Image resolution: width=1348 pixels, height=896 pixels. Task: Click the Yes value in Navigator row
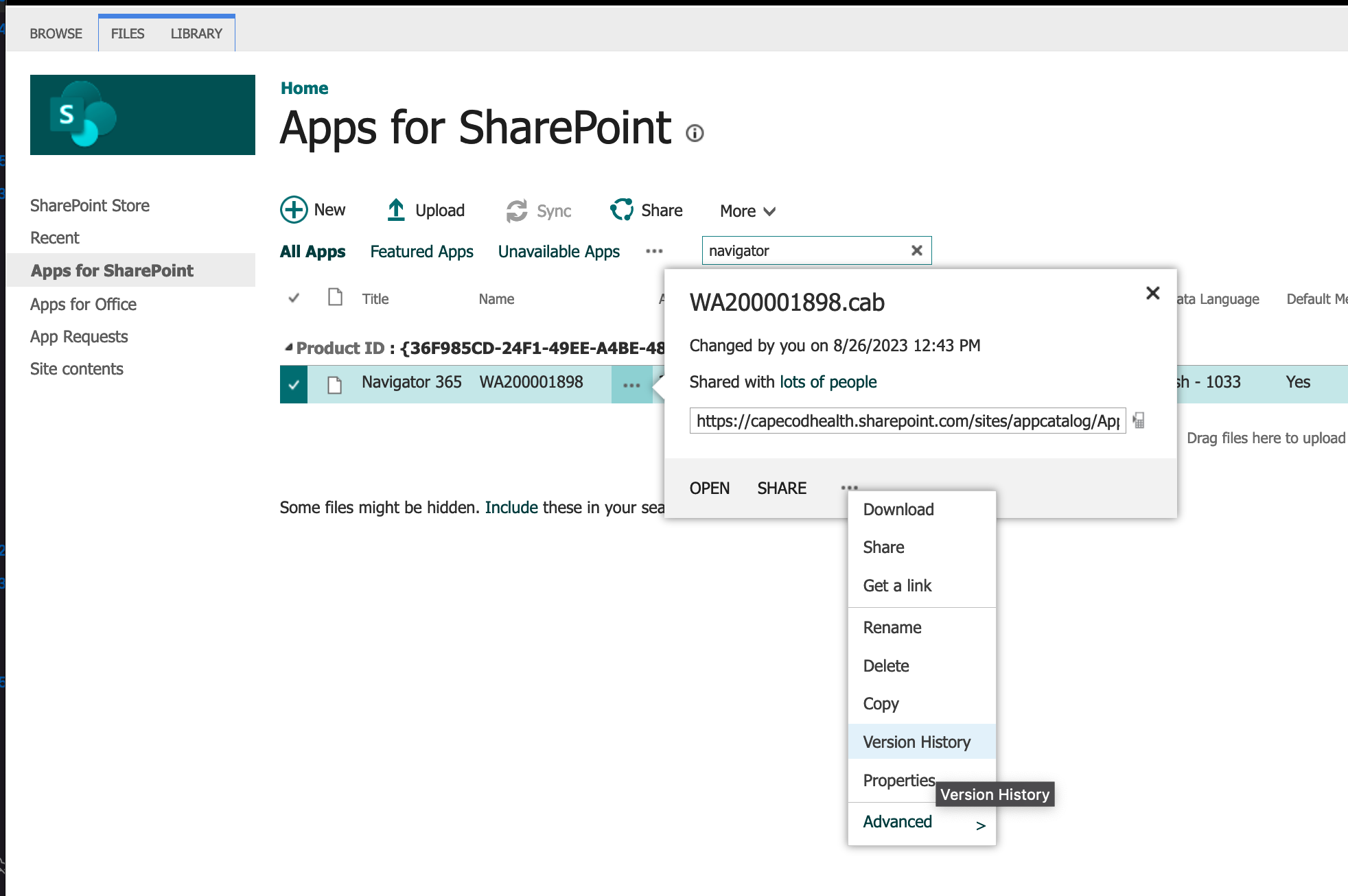[x=1298, y=382]
